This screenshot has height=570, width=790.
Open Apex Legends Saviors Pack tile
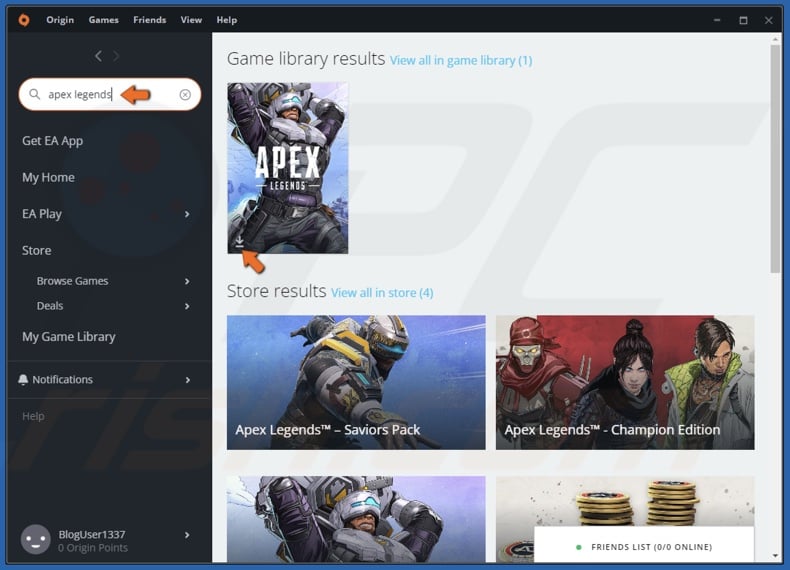click(356, 383)
